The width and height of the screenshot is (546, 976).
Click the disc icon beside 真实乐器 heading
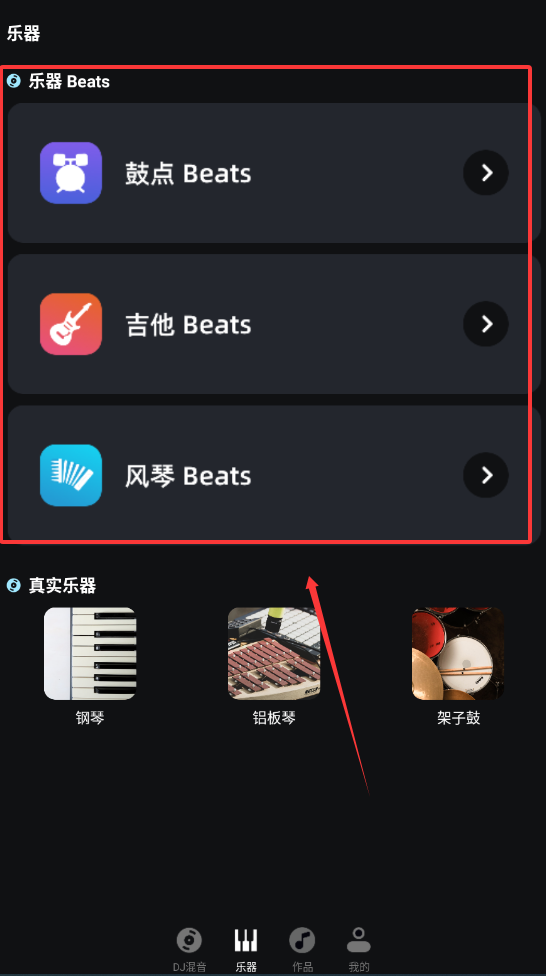click(x=14, y=586)
